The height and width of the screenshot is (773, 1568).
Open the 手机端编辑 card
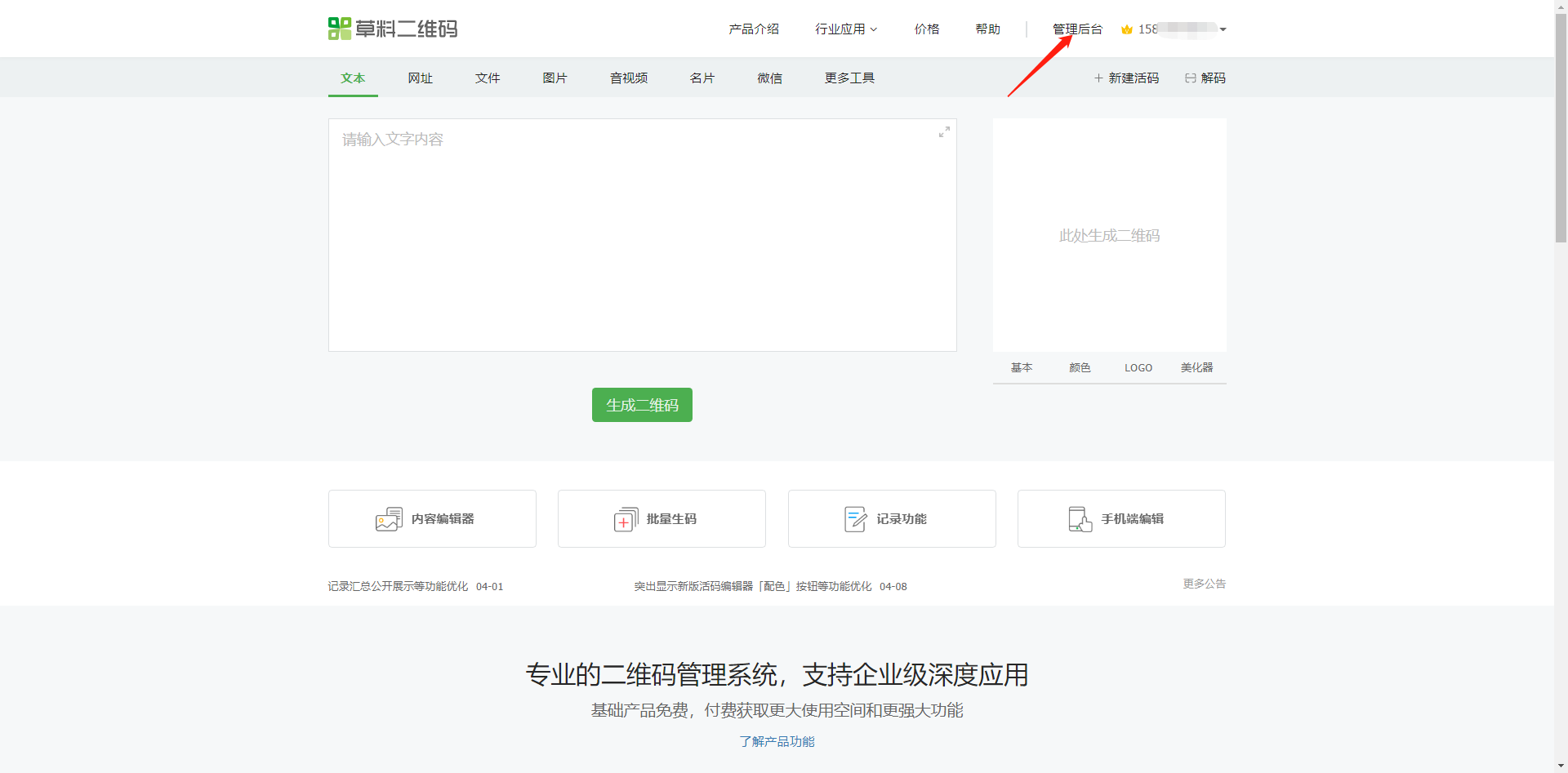[1121, 519]
